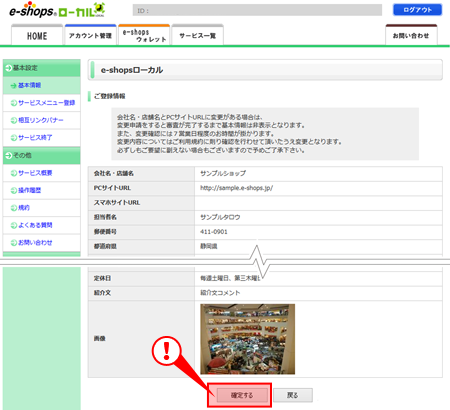Click the arrow icon beside sidebar お問い合わせ
The width and height of the screenshot is (450, 410).
click(14, 243)
